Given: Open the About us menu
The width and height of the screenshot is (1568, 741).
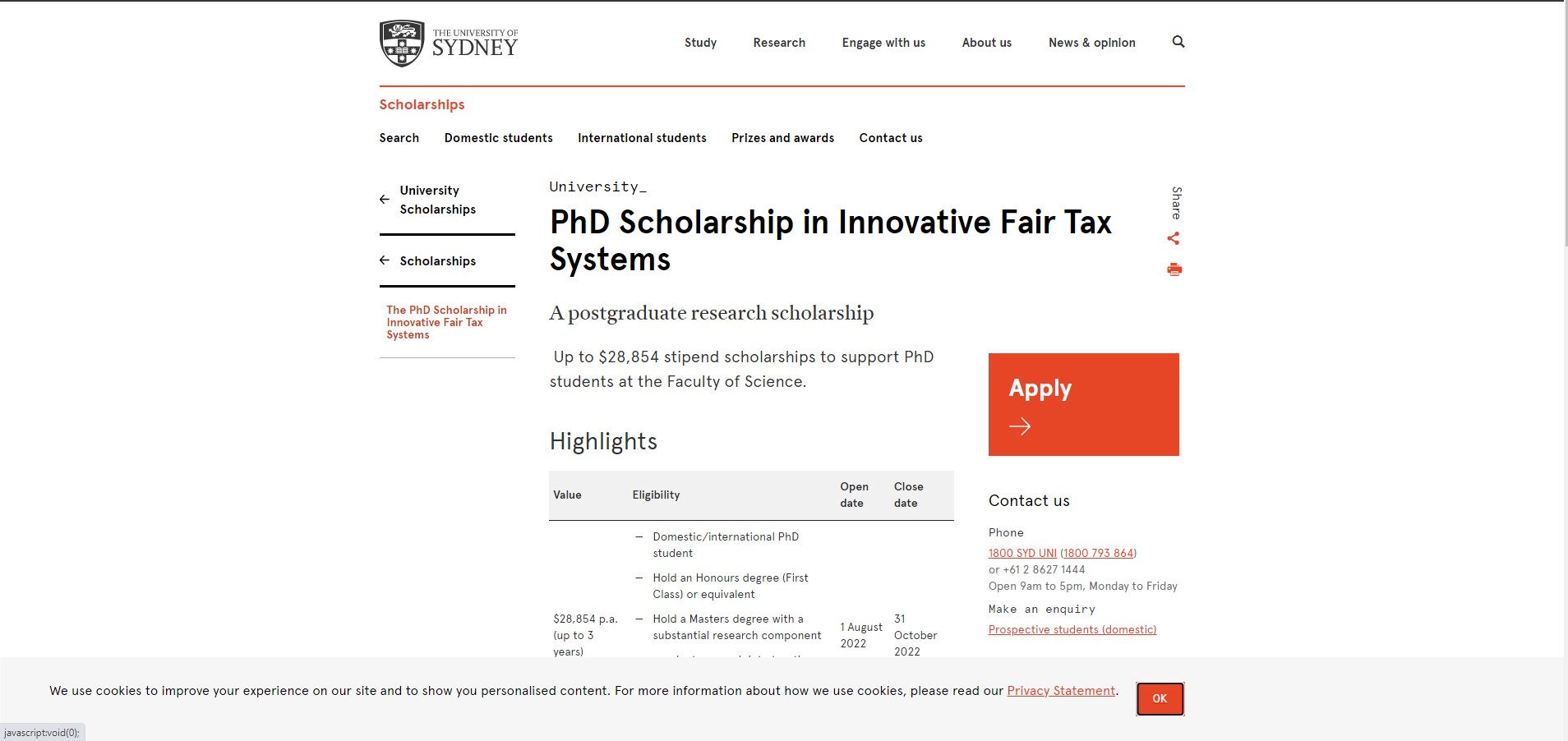Looking at the screenshot, I should pyautogui.click(x=987, y=43).
